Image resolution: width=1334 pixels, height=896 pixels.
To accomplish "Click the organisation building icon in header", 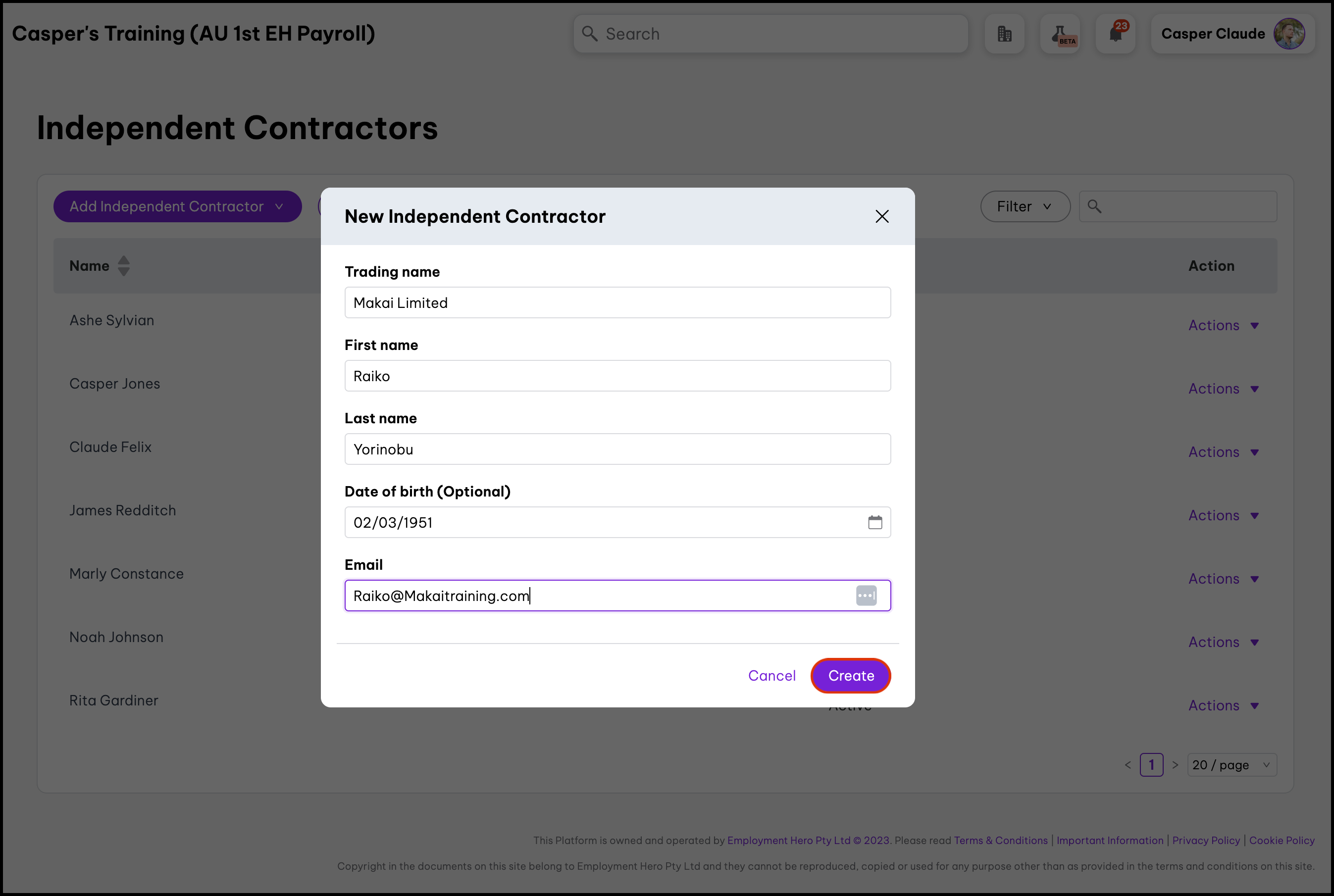I will (x=1004, y=34).
